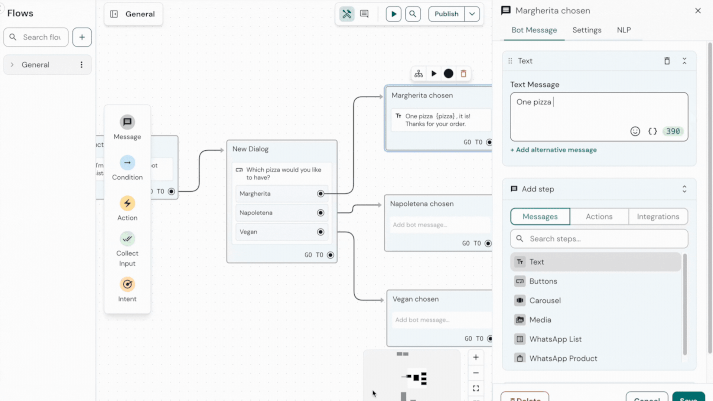Insert variable using curly braces icon

pos(652,131)
